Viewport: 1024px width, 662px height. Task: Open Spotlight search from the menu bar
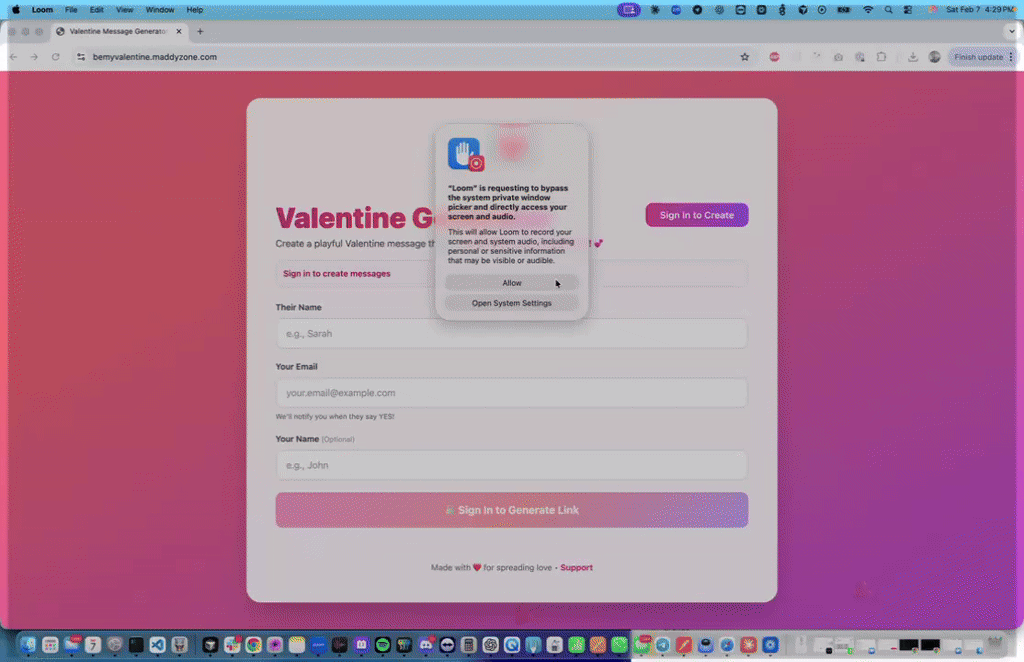pyautogui.click(x=887, y=9)
